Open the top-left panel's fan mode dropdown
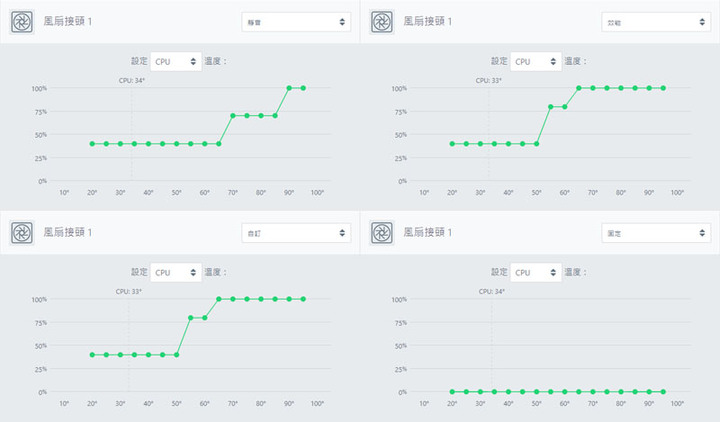The height and width of the screenshot is (422, 720). pyautogui.click(x=296, y=22)
